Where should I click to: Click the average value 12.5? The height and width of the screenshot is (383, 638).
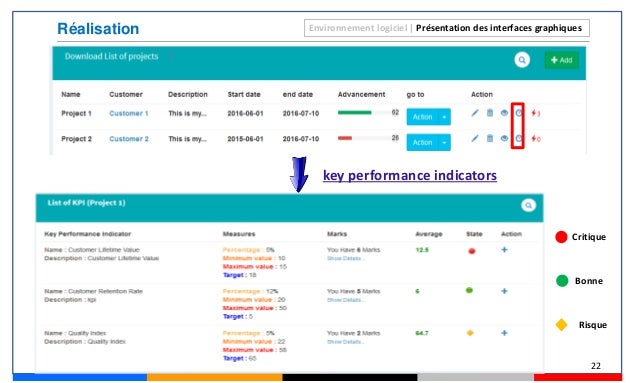(422, 249)
